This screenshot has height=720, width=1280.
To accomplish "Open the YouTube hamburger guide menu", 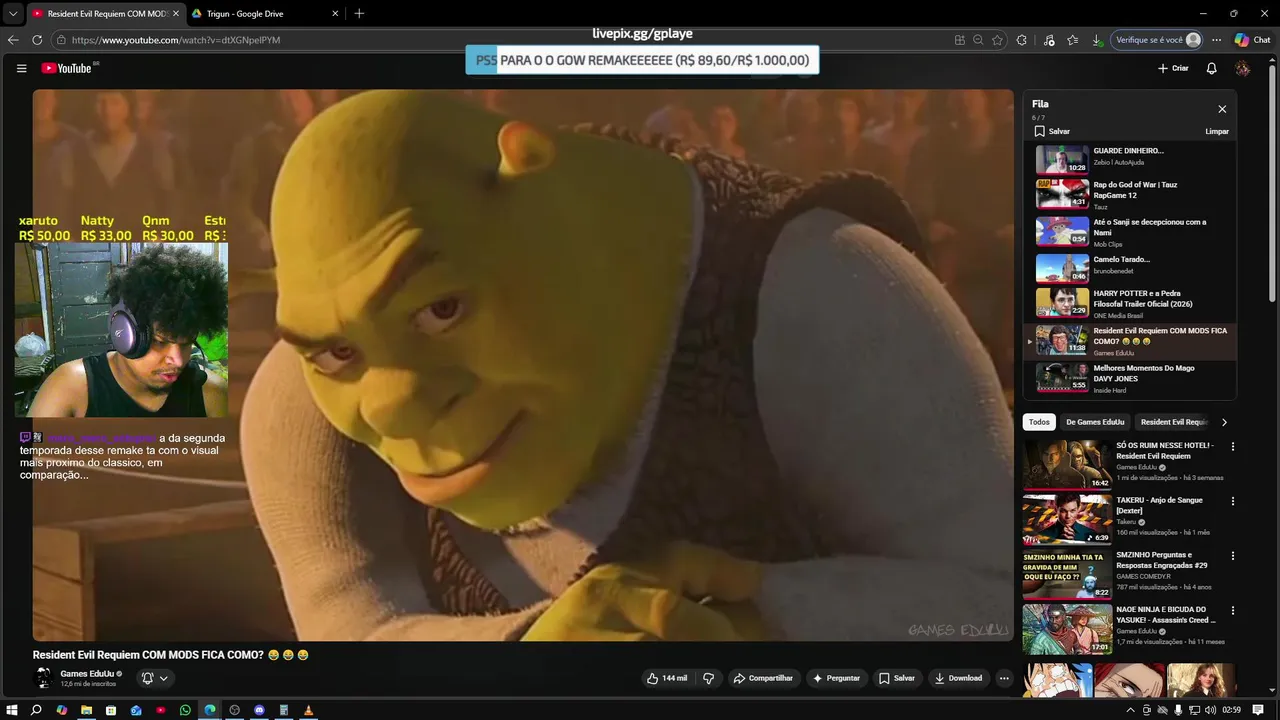I will point(21,68).
